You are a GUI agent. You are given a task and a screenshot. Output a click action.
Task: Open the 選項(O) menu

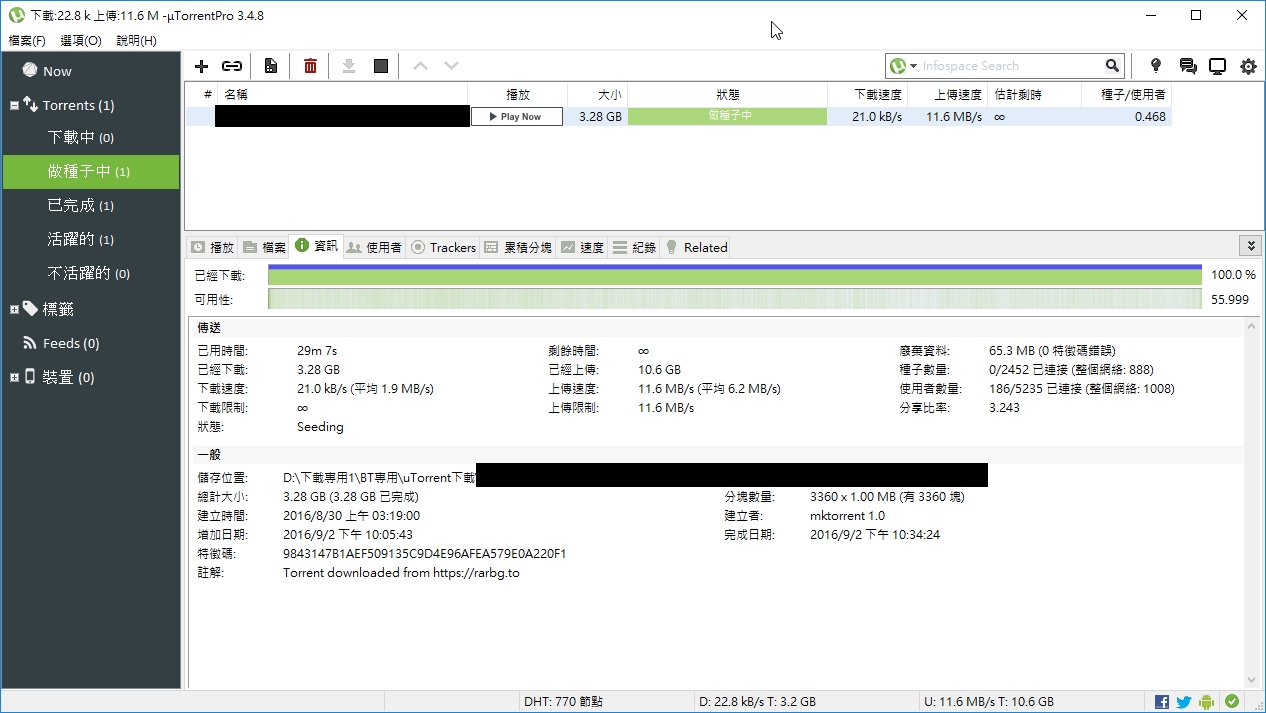81,41
